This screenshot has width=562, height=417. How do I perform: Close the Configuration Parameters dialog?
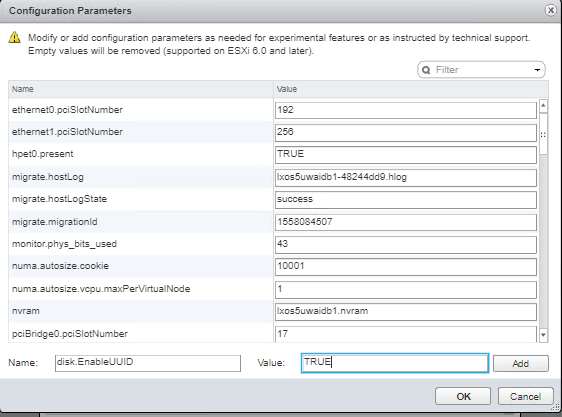(x=551, y=10)
